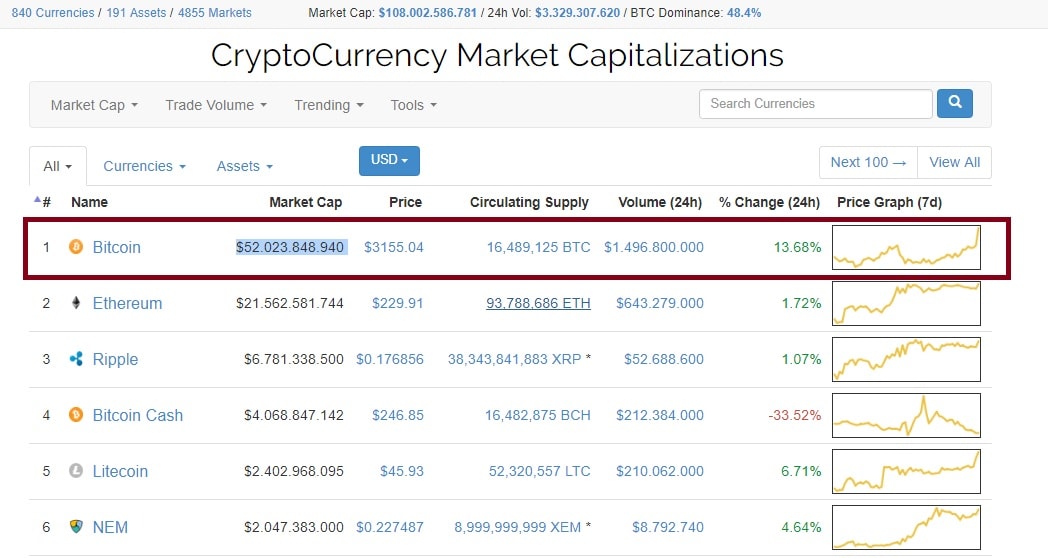The height and width of the screenshot is (558, 1048).
Task: Click the NEM logo icon
Action: 76,527
